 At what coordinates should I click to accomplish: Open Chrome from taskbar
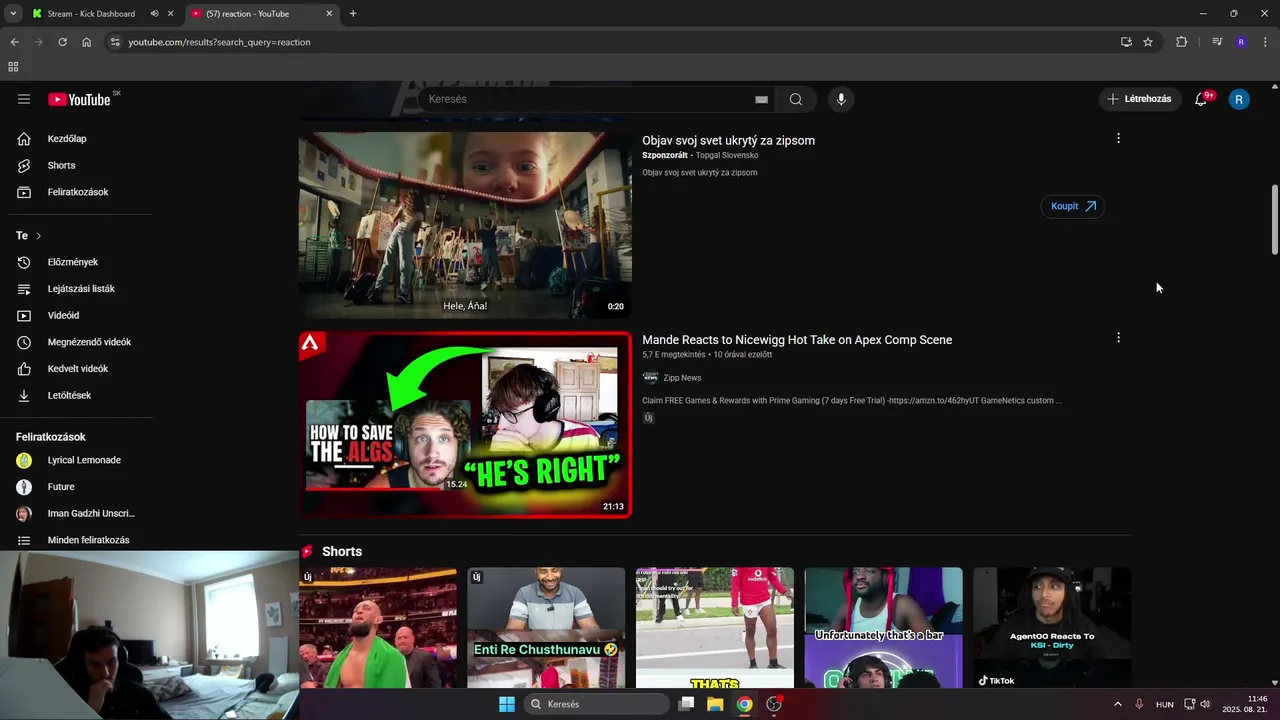point(745,704)
